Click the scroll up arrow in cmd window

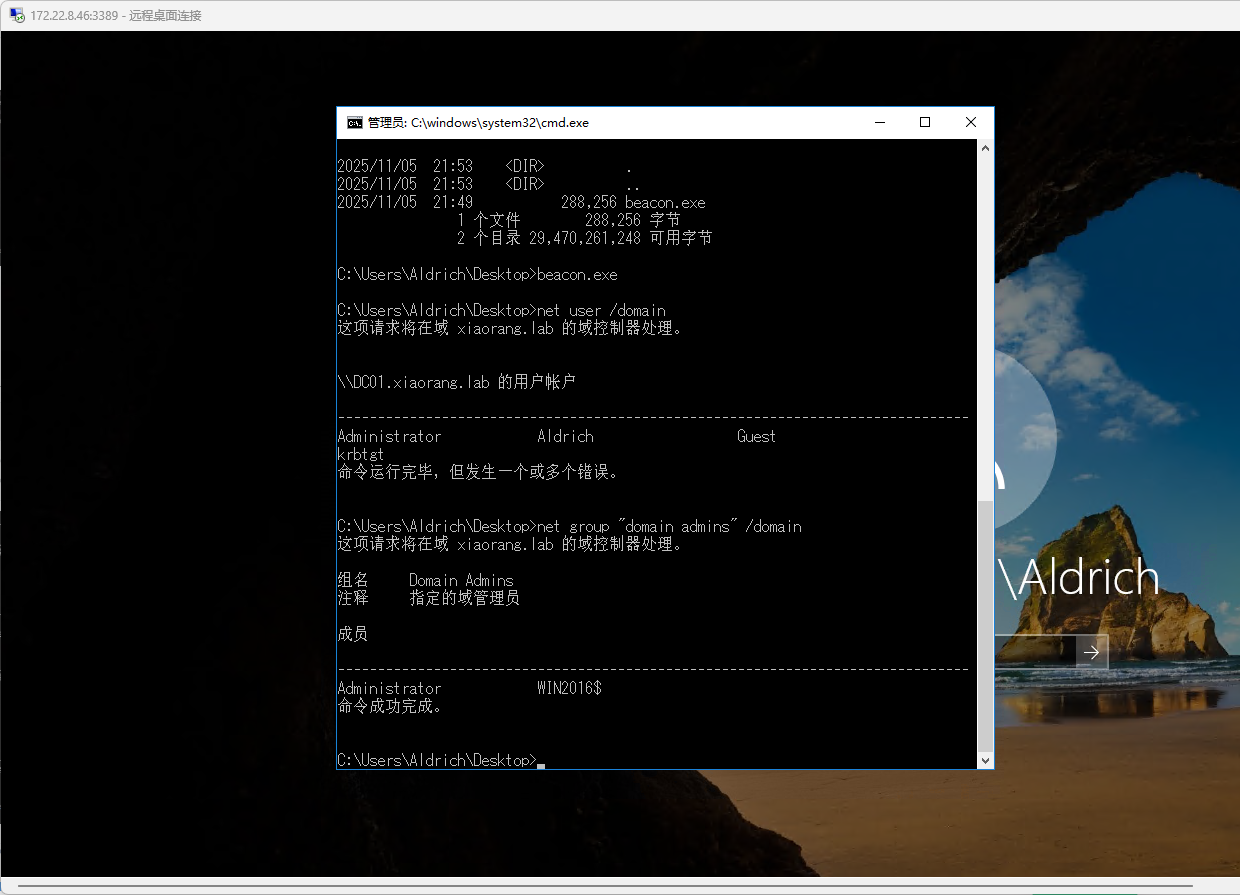coord(985,148)
